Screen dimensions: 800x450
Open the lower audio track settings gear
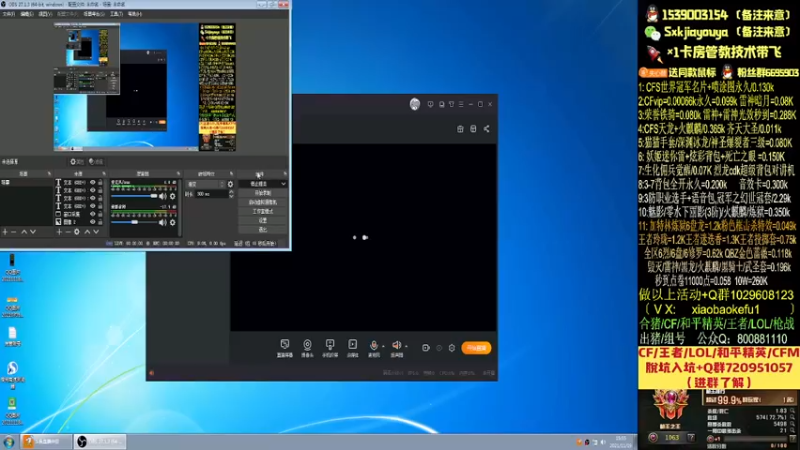click(x=172, y=222)
